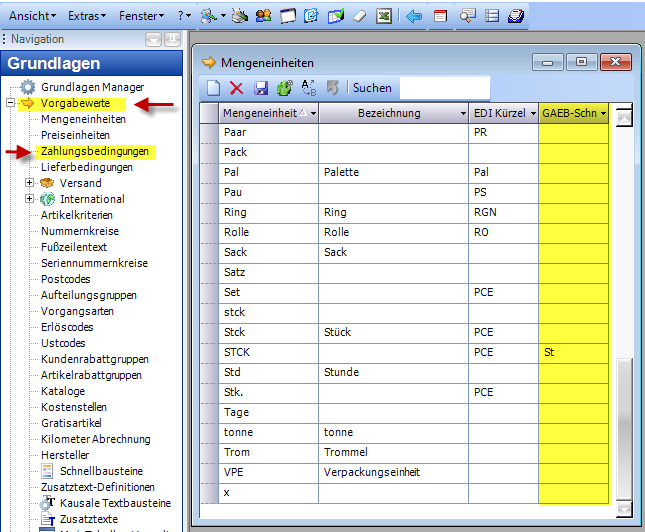Select Zahlungsbedingungen in the navigation tree
Viewport: 645px width, 532px height.
coord(93,152)
